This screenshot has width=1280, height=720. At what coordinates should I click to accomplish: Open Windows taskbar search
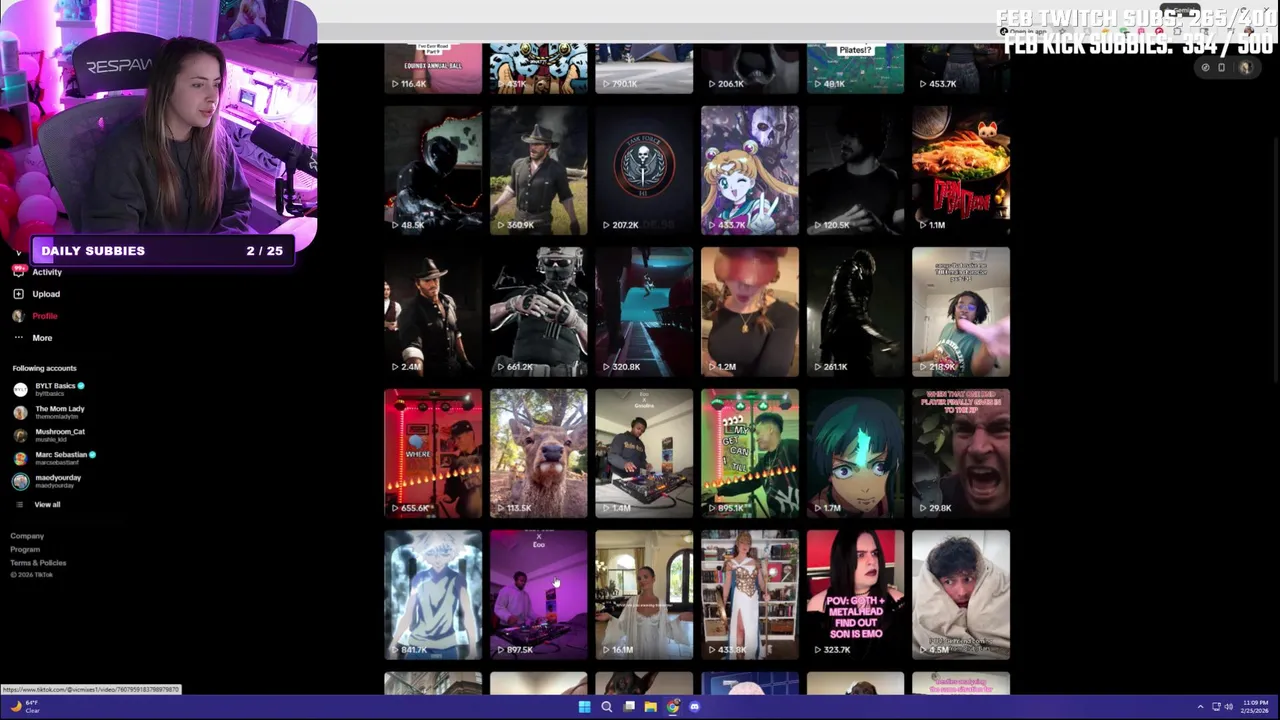[606, 707]
